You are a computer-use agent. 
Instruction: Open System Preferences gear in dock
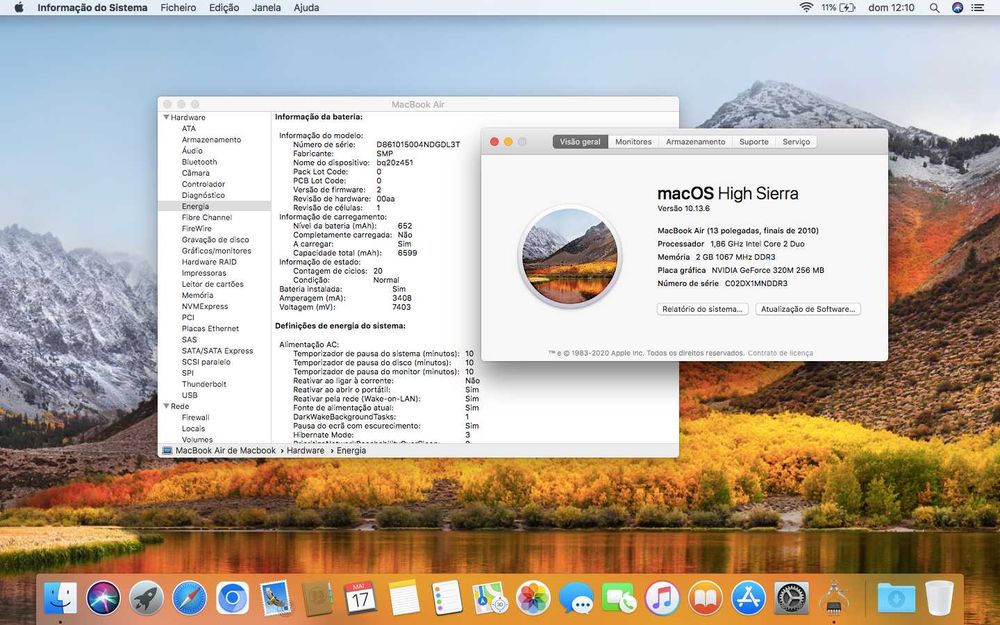pyautogui.click(x=791, y=598)
